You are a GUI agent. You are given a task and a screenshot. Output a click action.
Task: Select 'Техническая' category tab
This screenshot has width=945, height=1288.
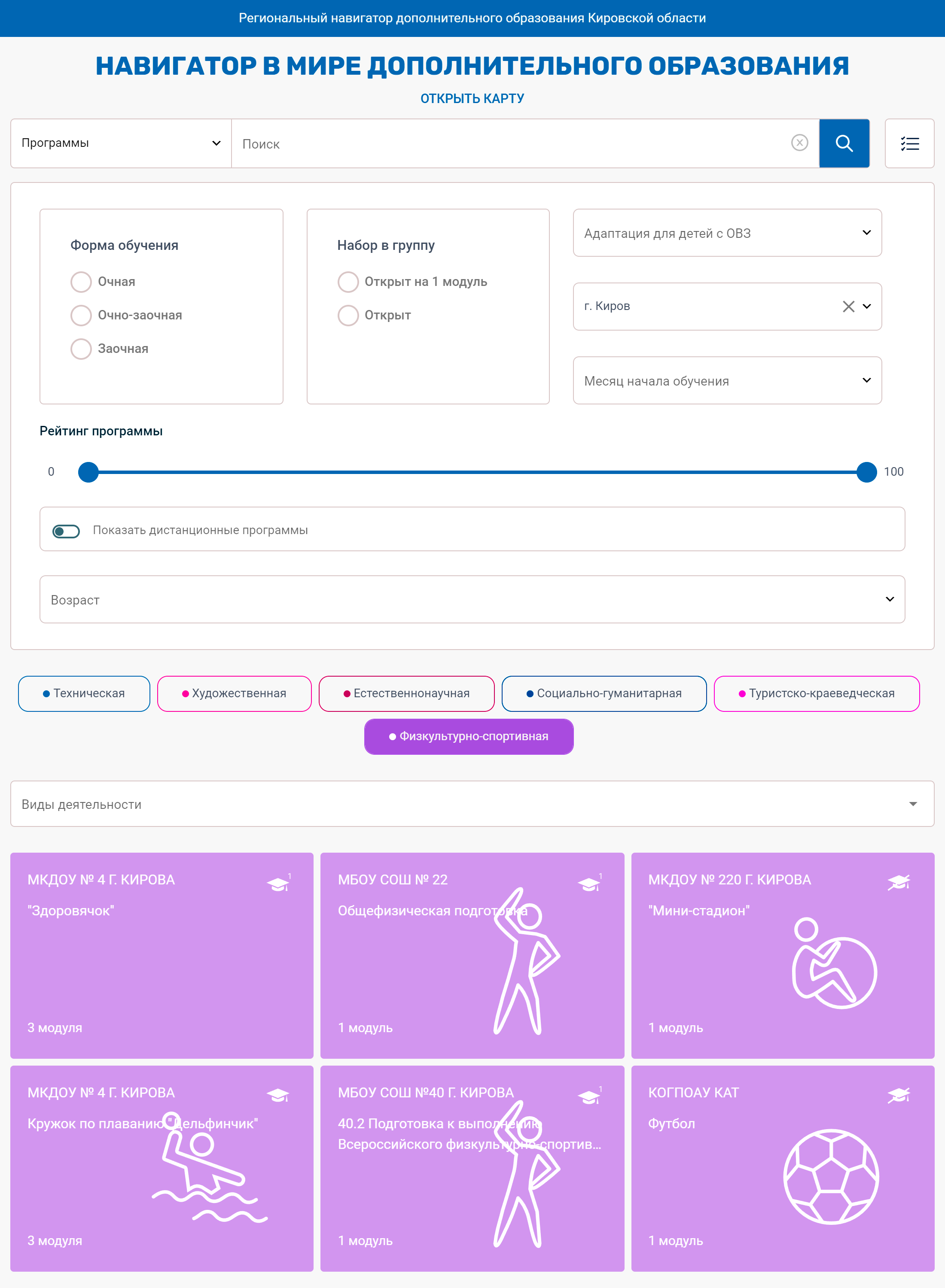[84, 693]
